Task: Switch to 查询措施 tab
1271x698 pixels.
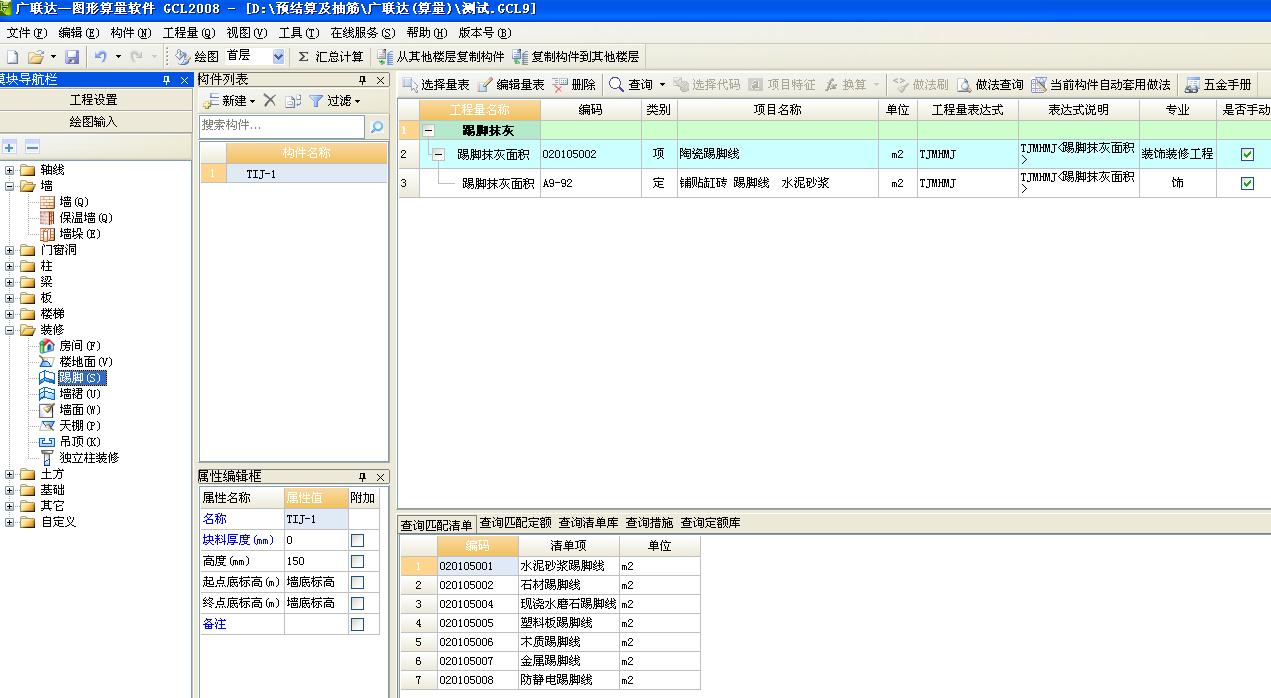Action: tap(649, 523)
